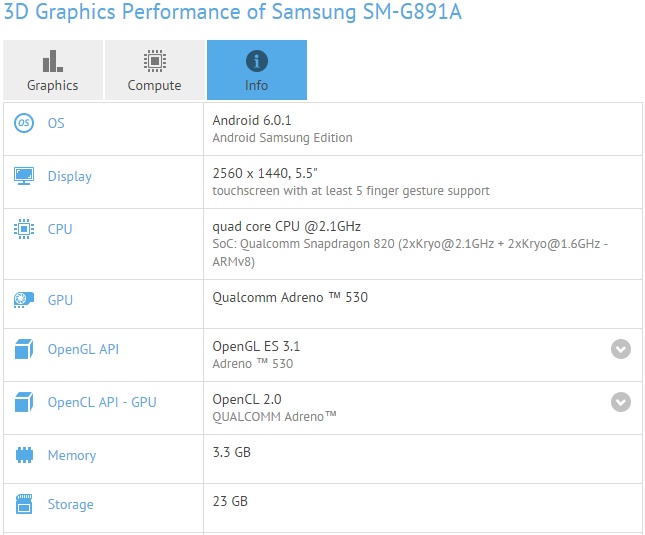Click the Android 6.0.1 text
The image size is (645, 535).
(252, 120)
